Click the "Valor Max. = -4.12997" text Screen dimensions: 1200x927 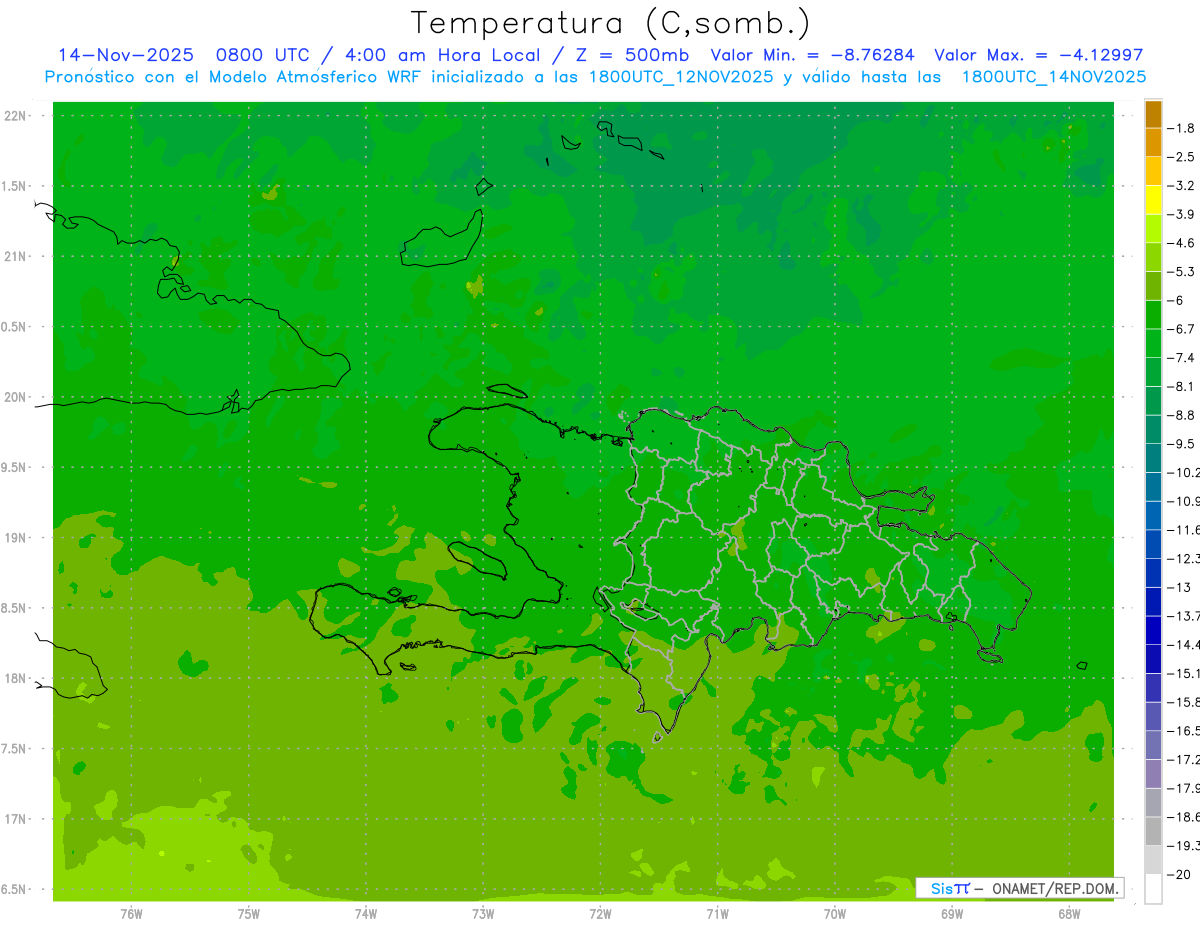click(x=1038, y=55)
